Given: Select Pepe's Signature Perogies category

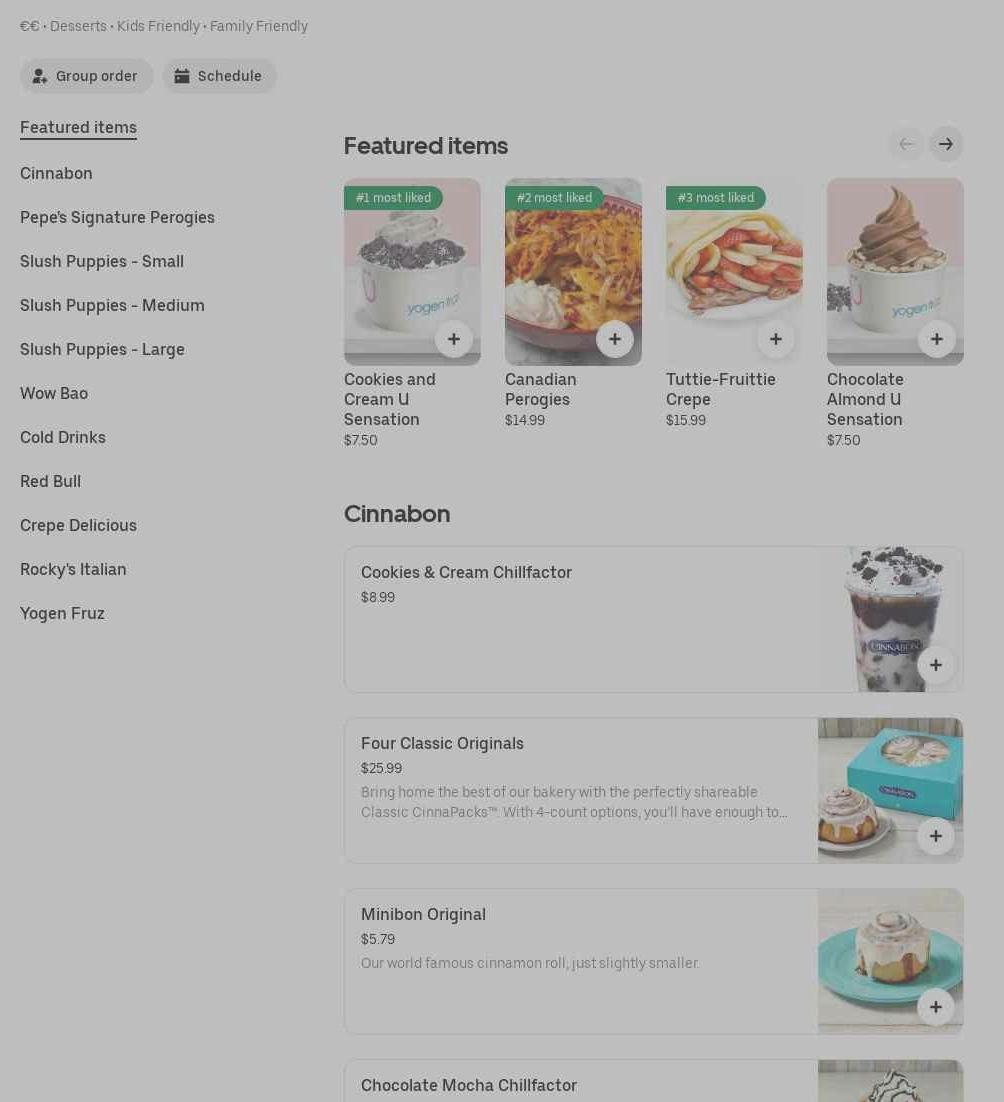Looking at the screenshot, I should pos(117,217).
